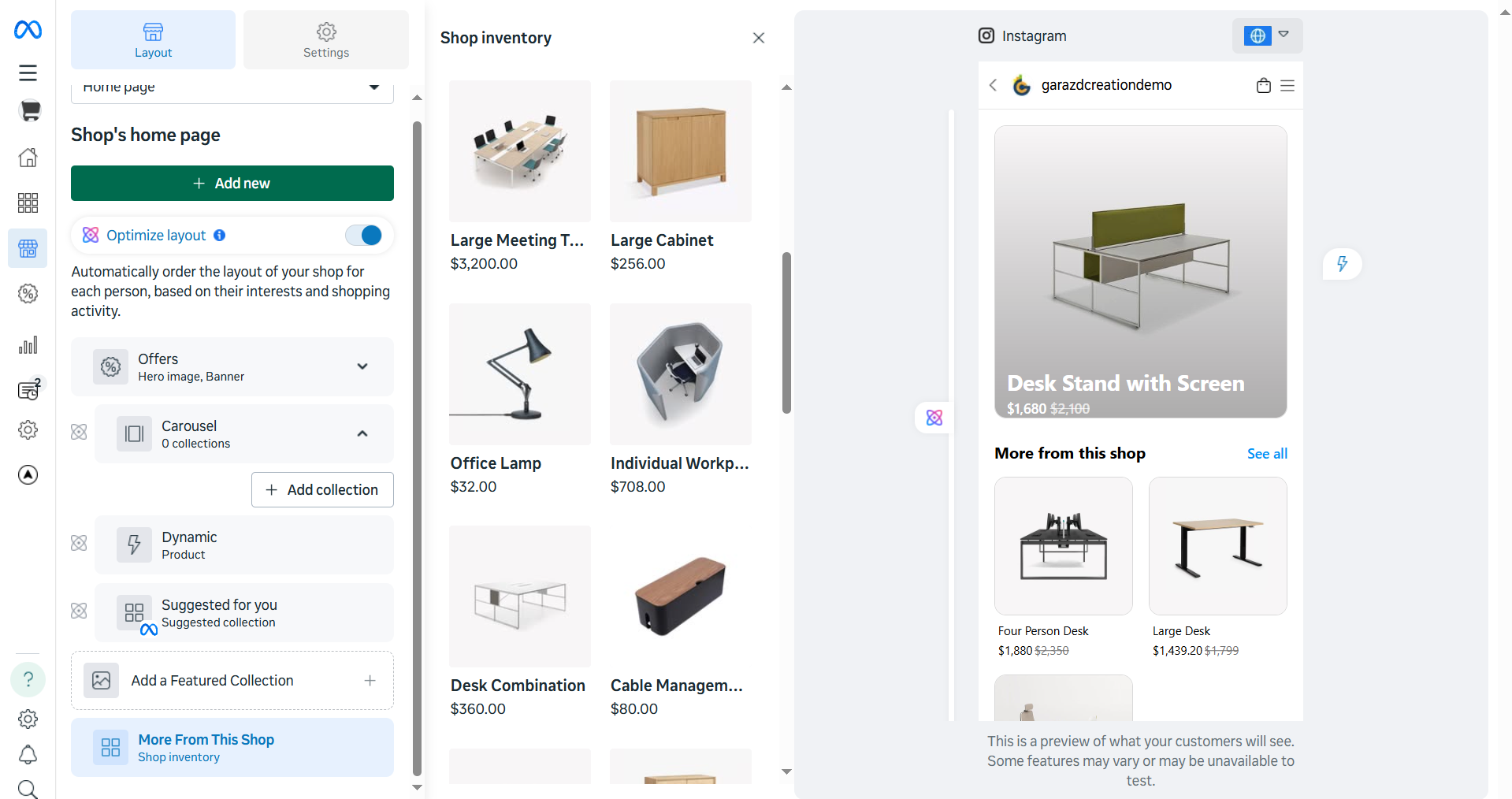Viewport: 1512px width, 799px height.
Task: Go to Home via house icon
Action: tap(28, 158)
